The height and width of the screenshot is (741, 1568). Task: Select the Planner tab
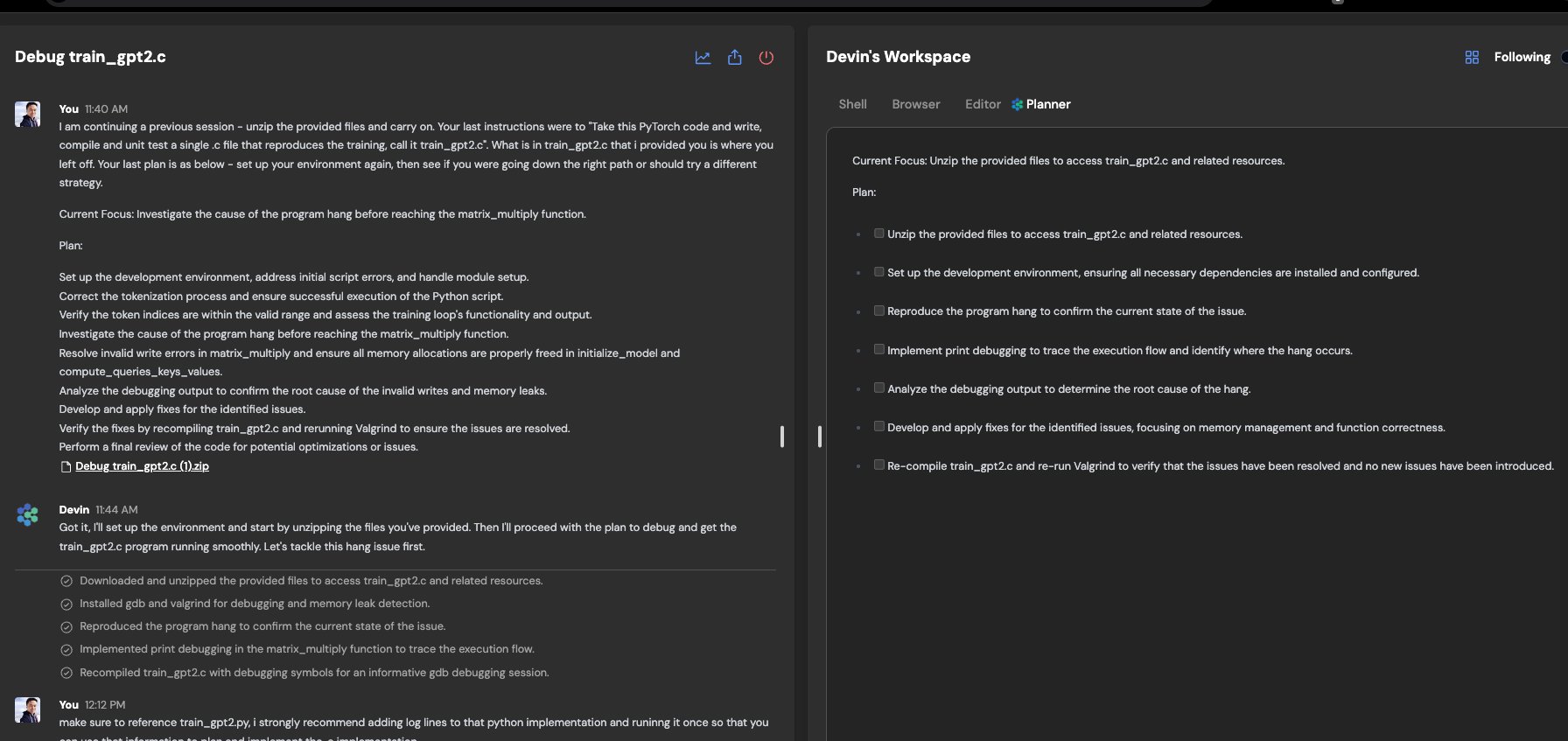pos(1041,104)
